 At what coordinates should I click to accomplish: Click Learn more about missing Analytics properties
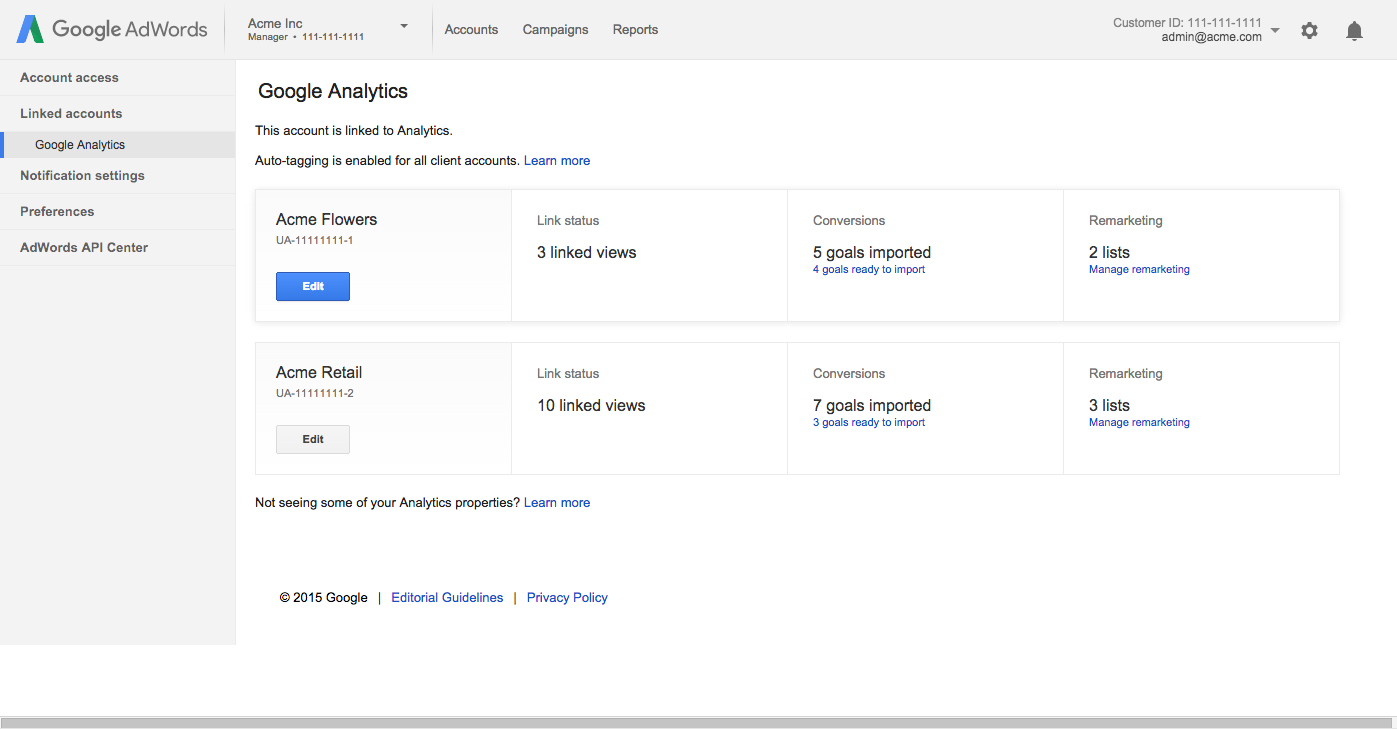557,503
